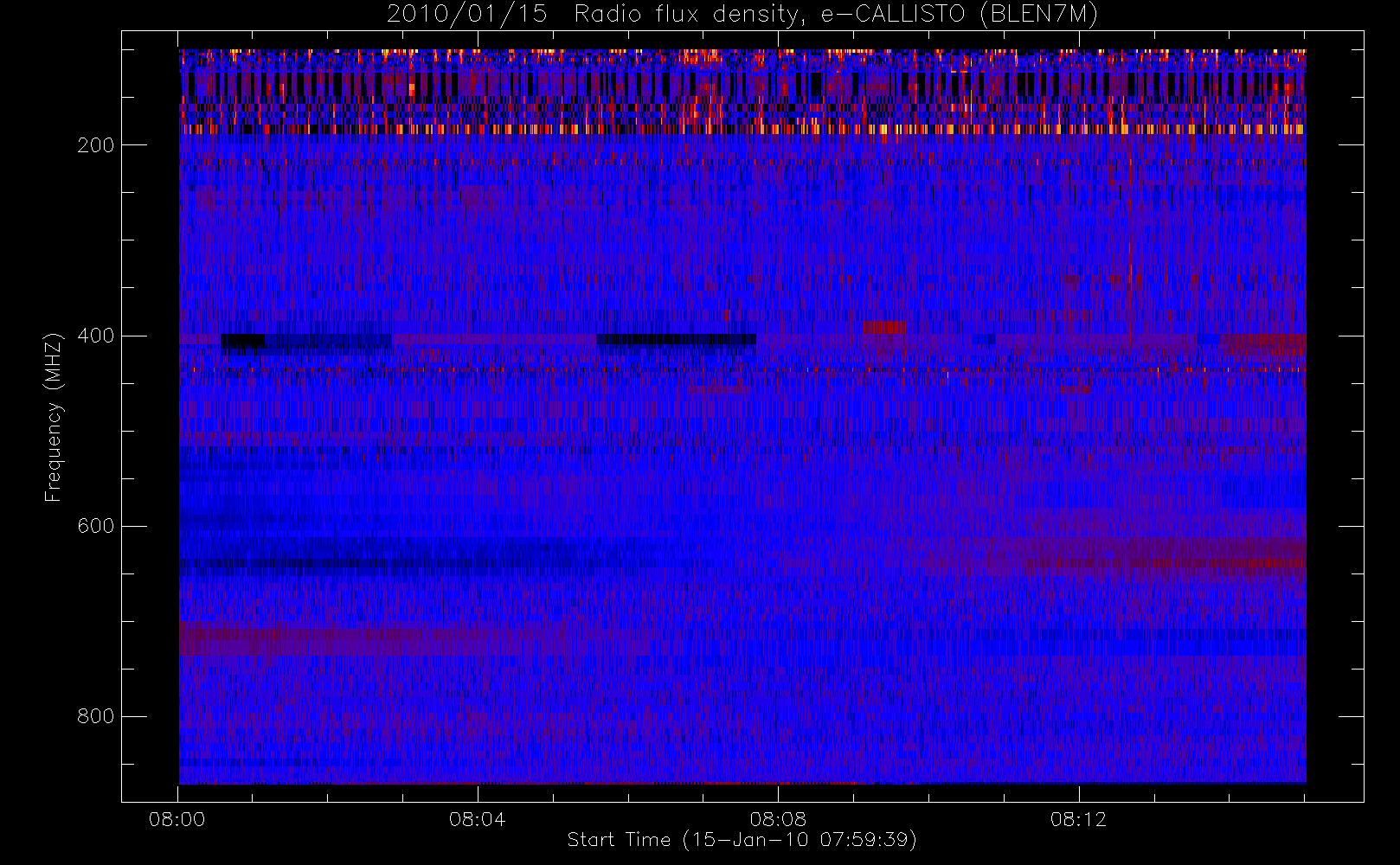Click the 08:04 time tick label
The height and width of the screenshot is (865, 1400).
pos(478,819)
